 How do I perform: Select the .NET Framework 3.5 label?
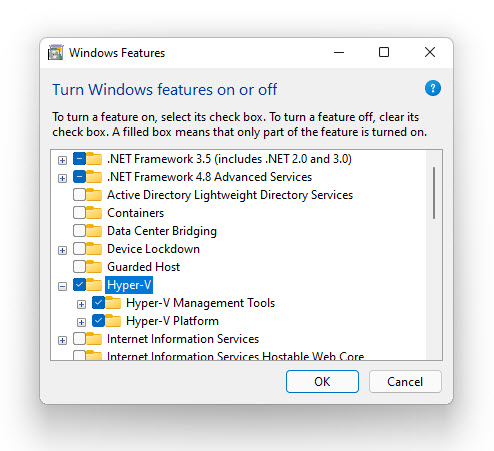(229, 159)
